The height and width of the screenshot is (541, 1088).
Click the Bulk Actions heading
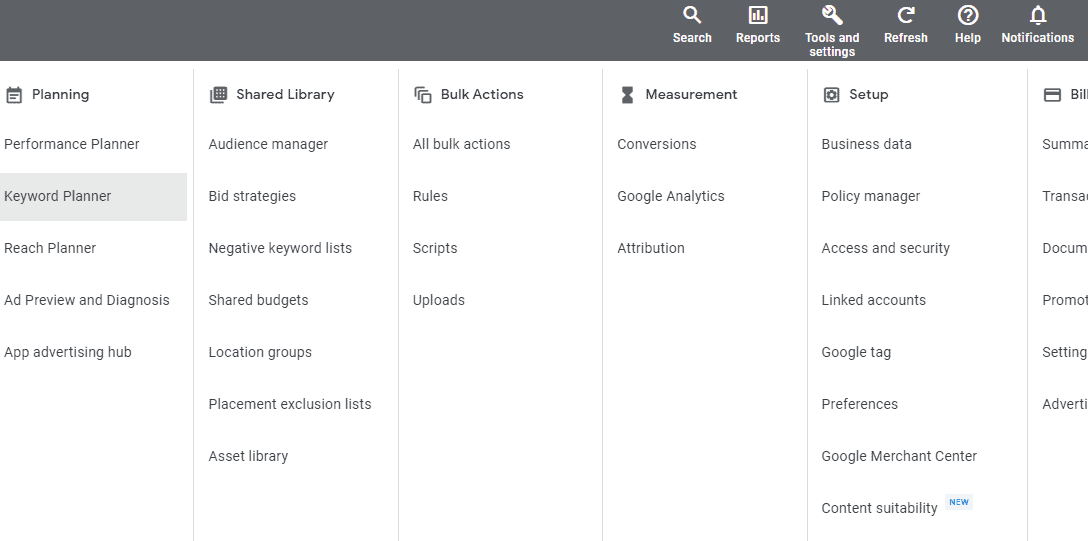[482, 94]
